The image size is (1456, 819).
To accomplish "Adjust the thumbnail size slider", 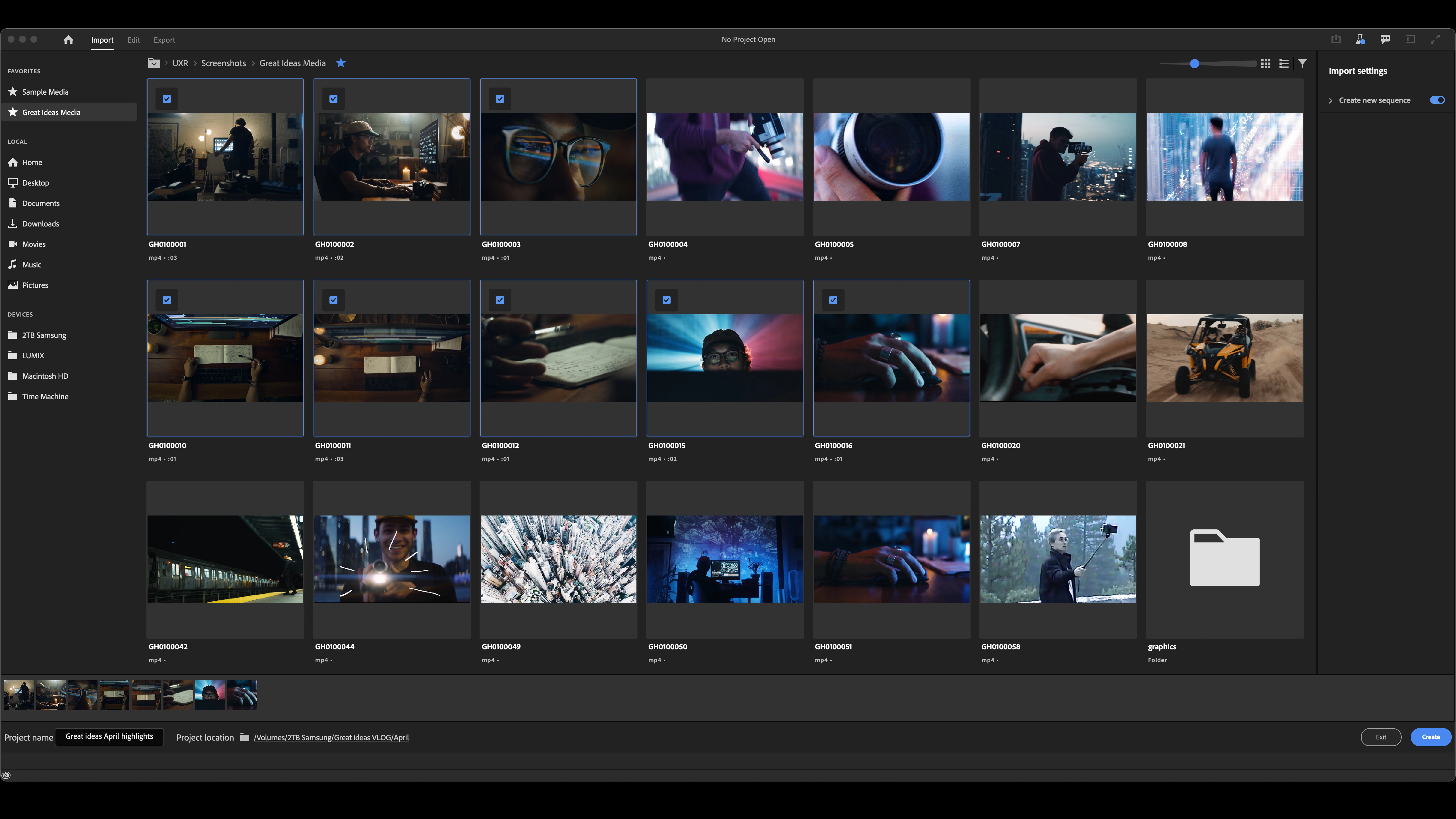I will pos(1194,64).
